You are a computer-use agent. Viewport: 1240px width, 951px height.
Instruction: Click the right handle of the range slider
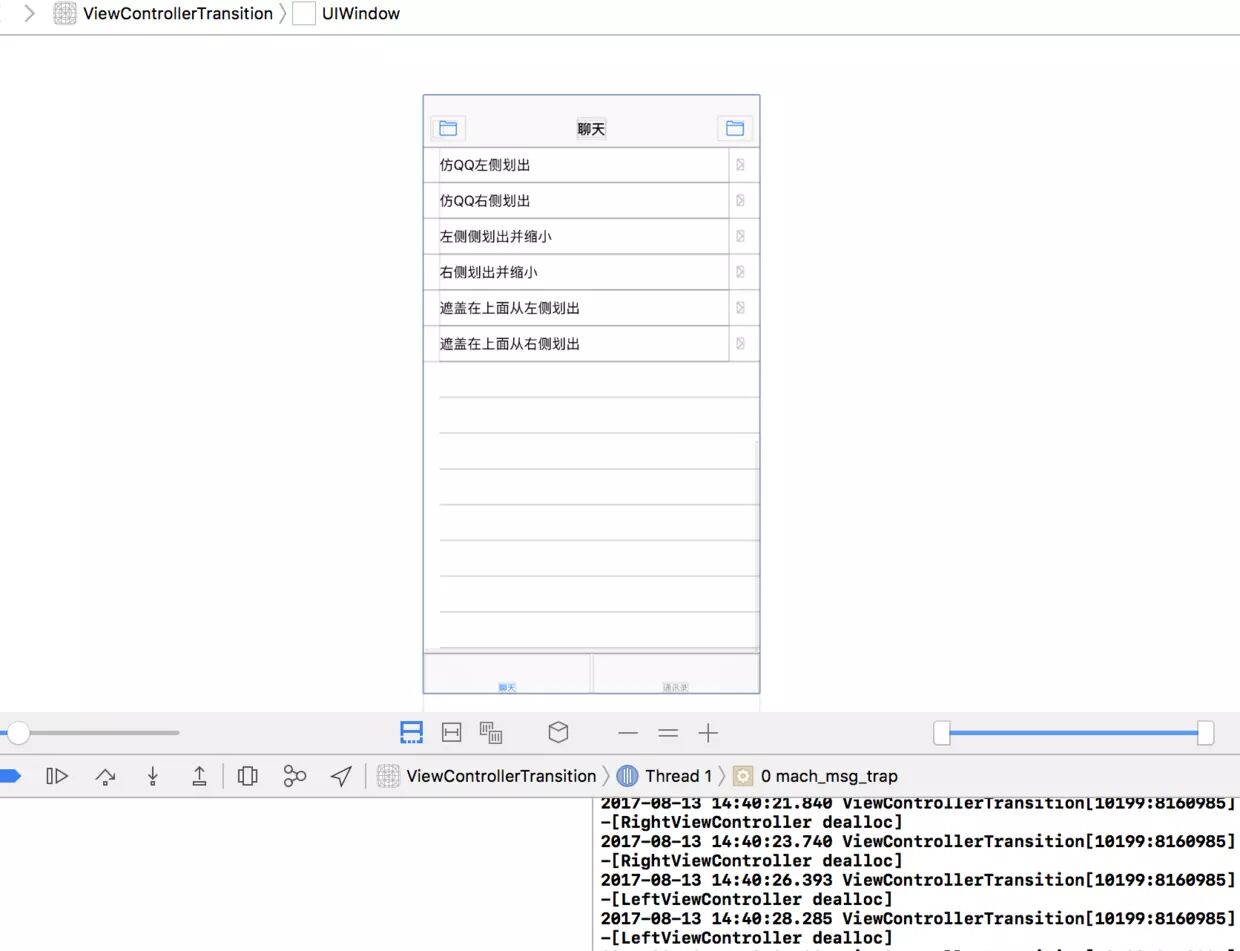point(1206,733)
